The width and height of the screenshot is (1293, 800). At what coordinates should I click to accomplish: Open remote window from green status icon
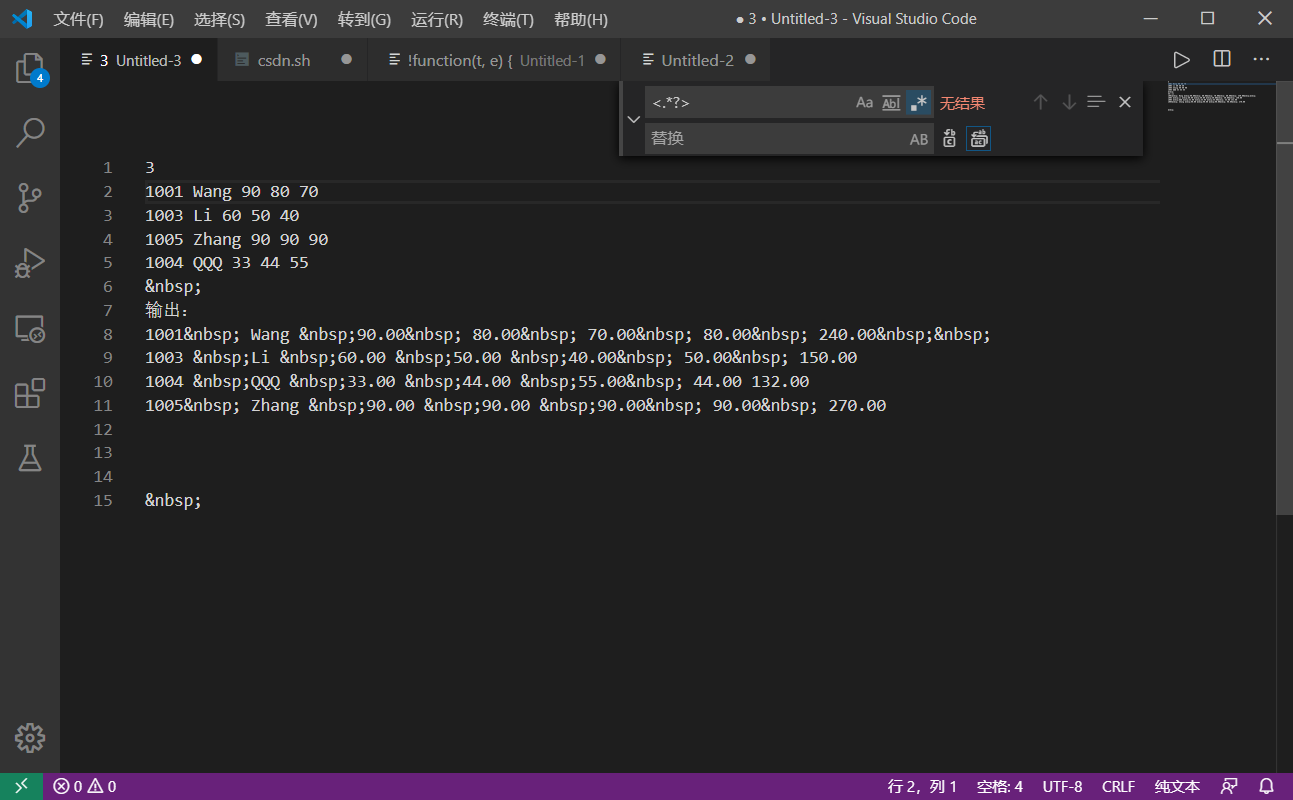21,786
